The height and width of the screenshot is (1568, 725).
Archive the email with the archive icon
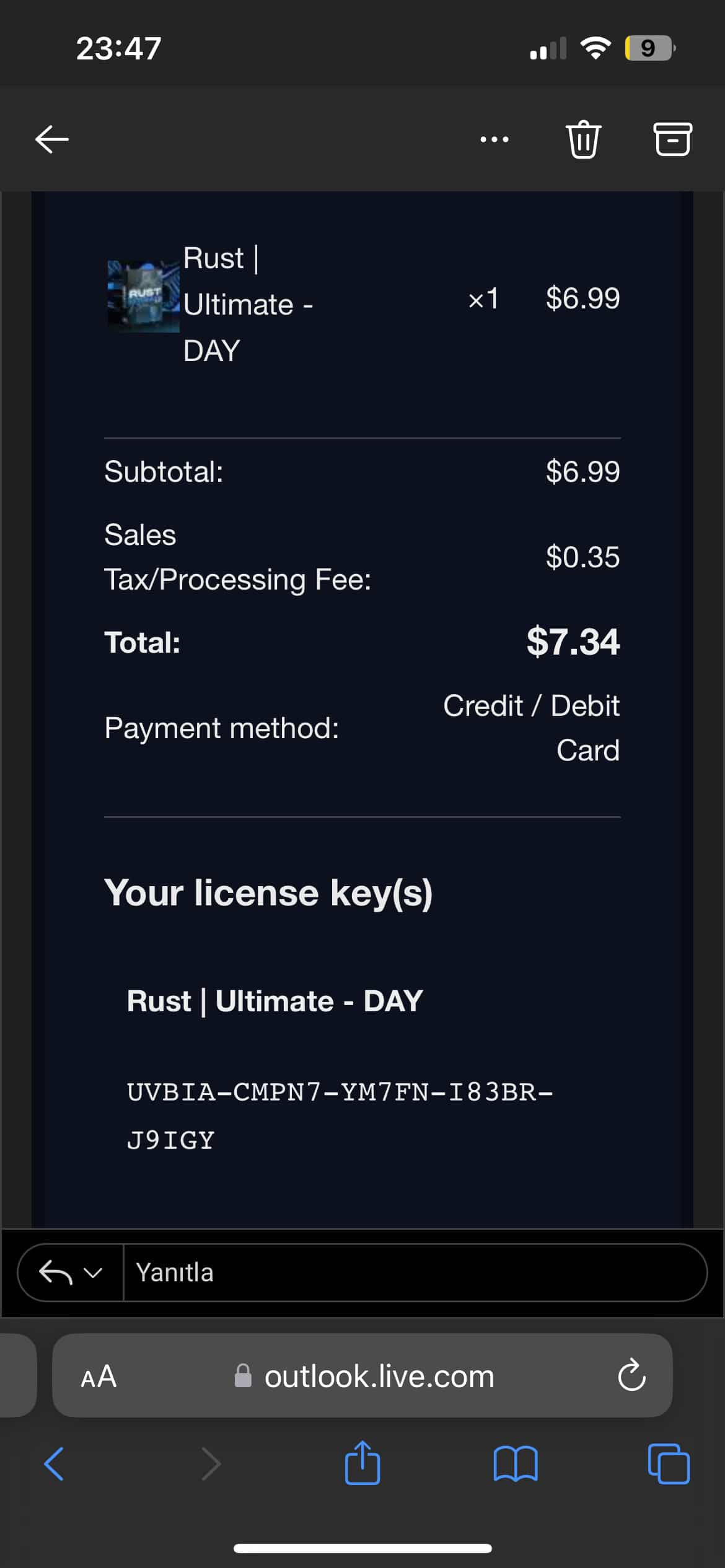pyautogui.click(x=672, y=139)
